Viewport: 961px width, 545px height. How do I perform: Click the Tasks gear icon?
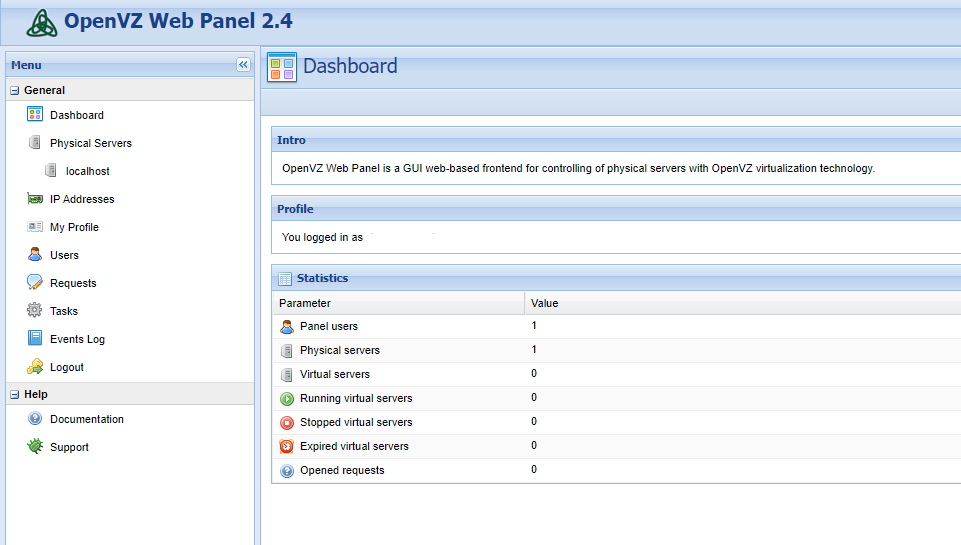(35, 310)
